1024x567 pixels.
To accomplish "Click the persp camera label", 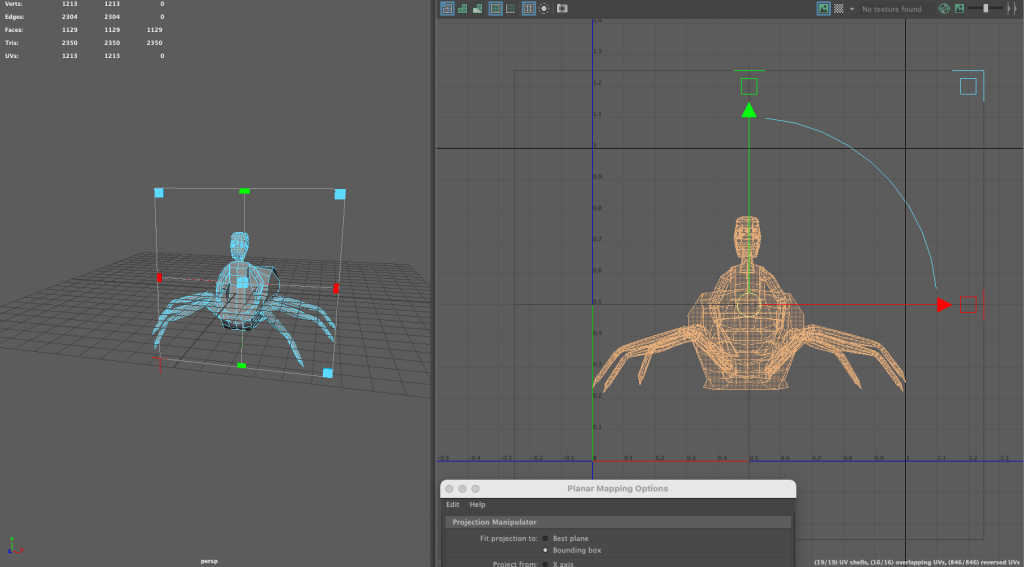I will point(210,561).
